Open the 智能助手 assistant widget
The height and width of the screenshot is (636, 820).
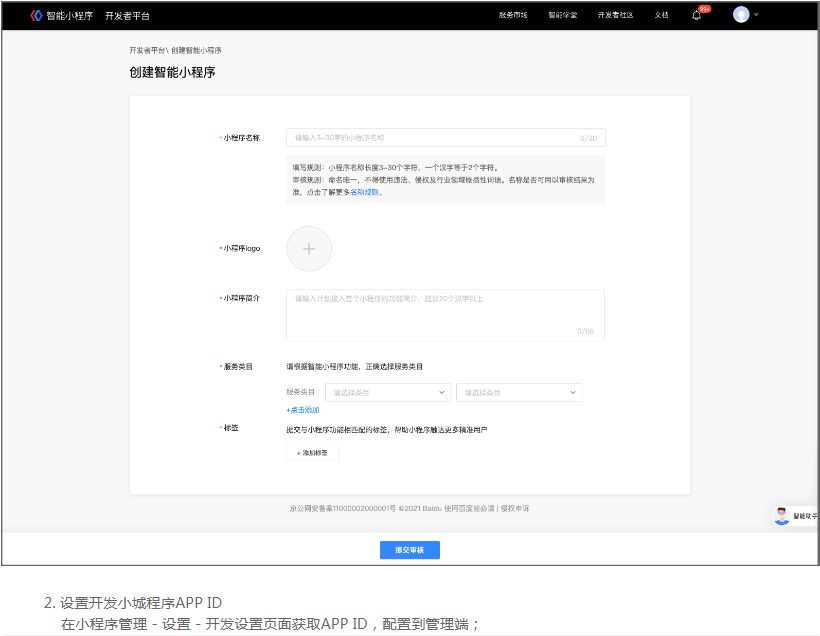tap(795, 516)
